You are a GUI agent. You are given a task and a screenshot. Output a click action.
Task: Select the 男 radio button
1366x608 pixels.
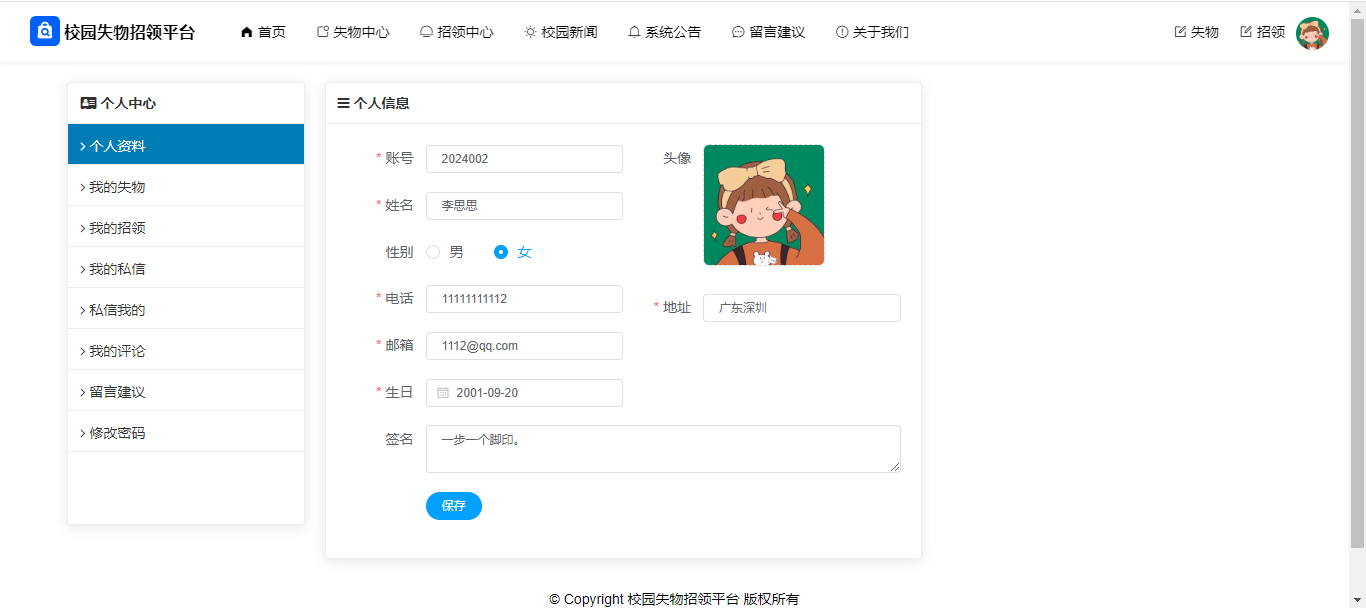433,252
